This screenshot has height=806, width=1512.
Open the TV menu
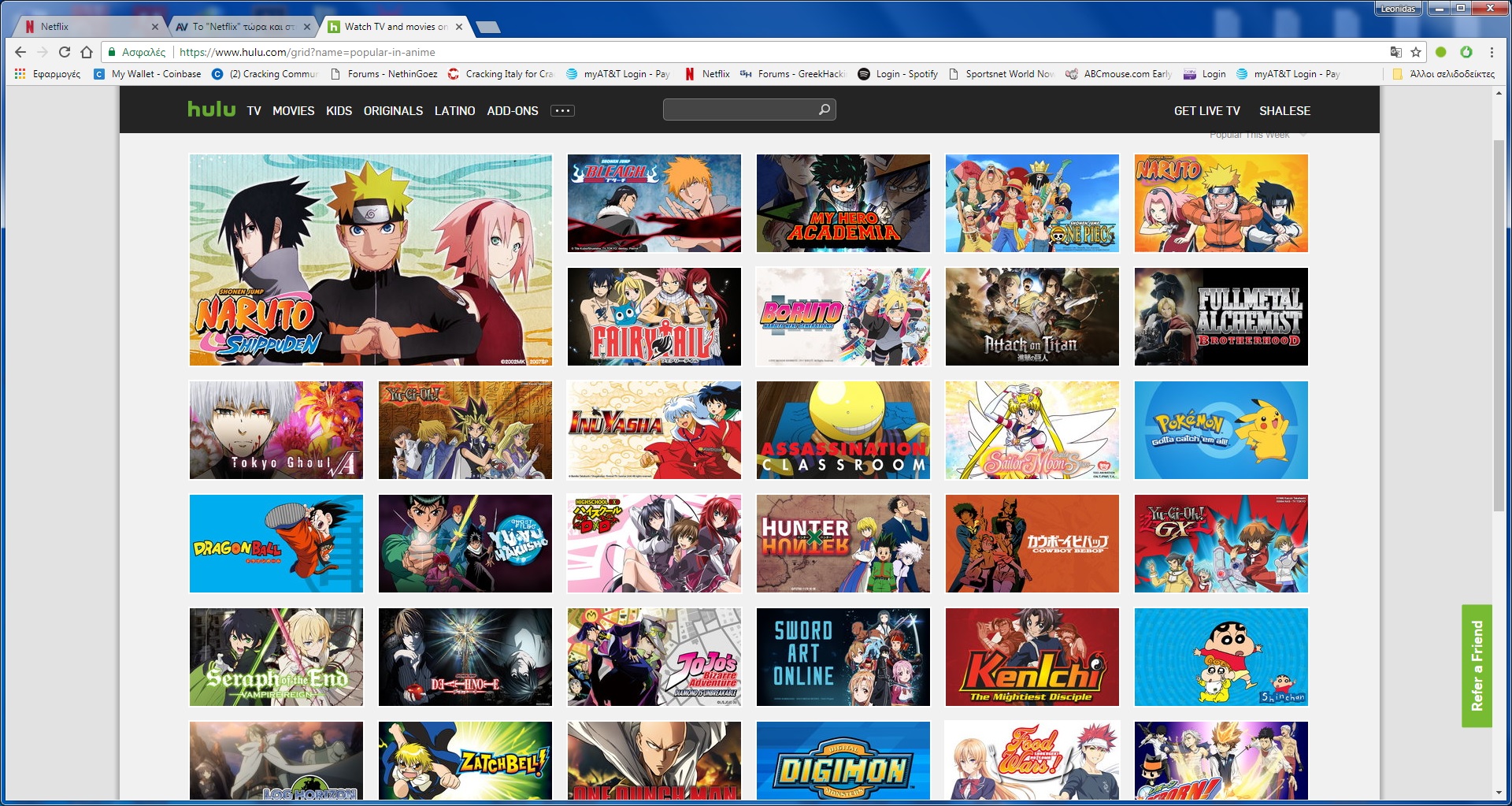254,111
